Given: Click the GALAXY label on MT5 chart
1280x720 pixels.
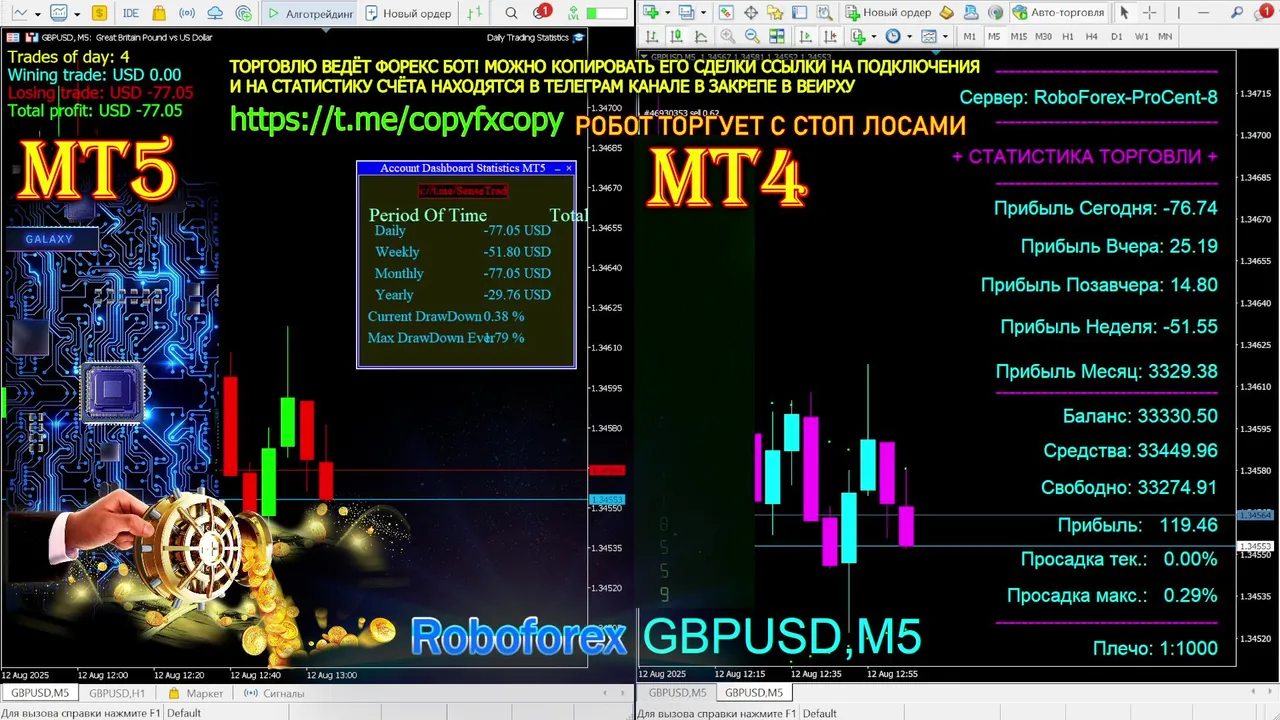Looking at the screenshot, I should tap(49, 239).
